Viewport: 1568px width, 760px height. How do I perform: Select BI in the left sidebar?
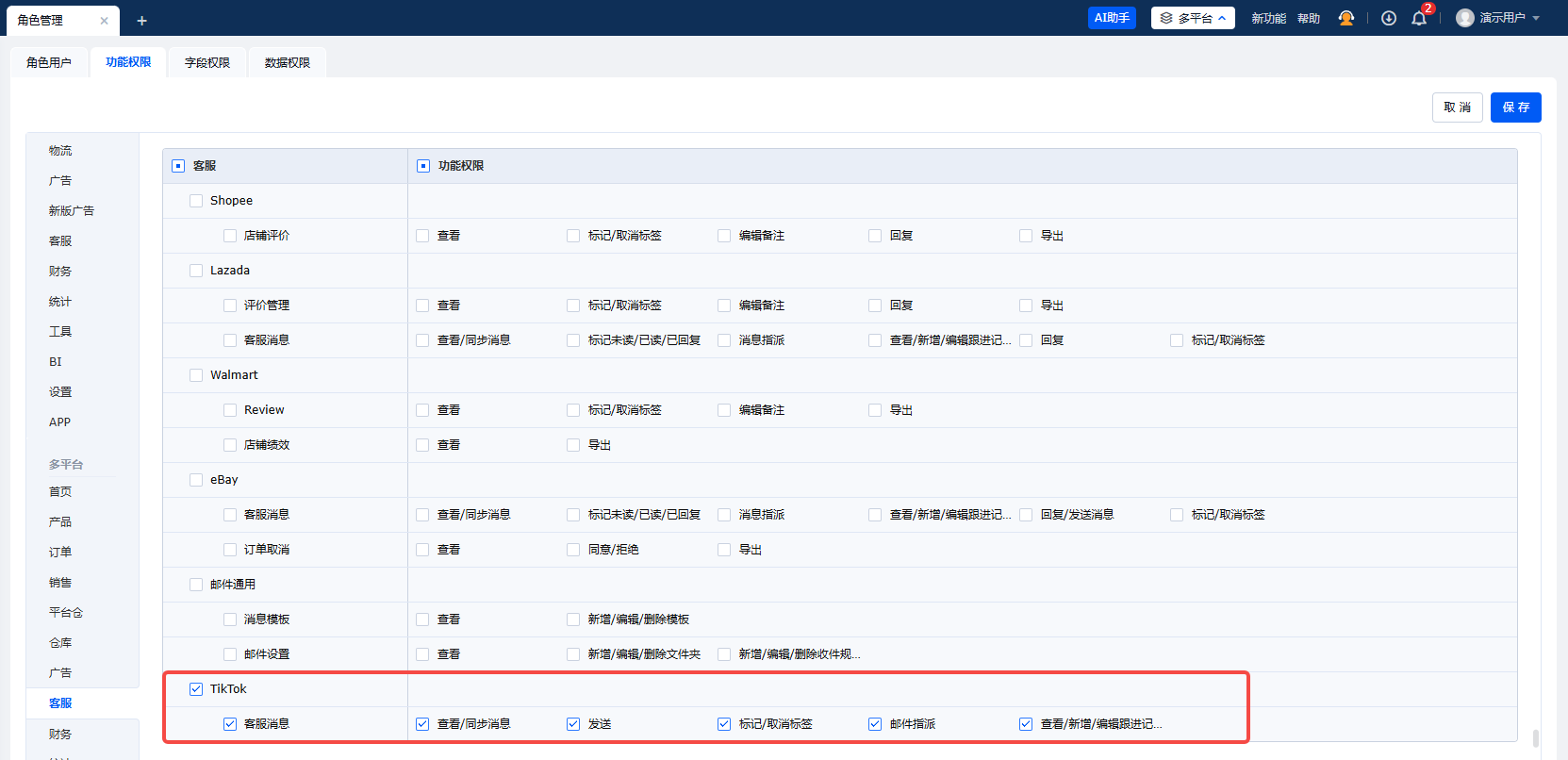point(56,362)
